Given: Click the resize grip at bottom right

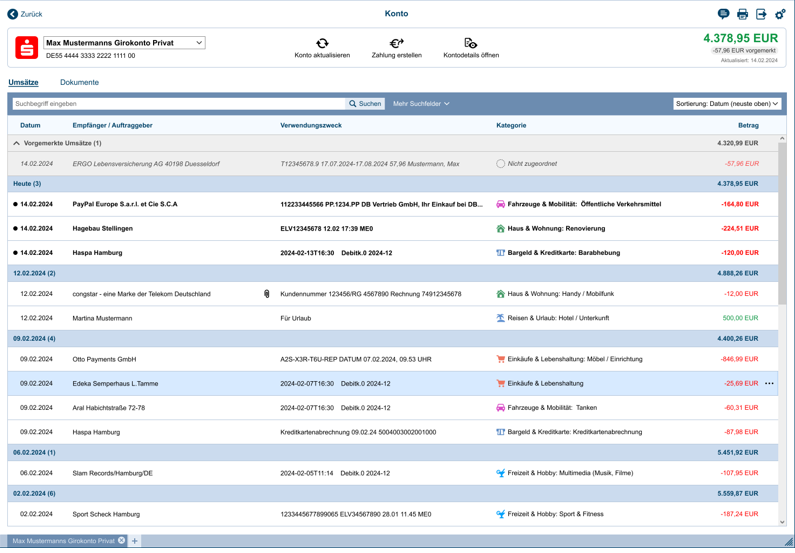Looking at the screenshot, I should pyautogui.click(x=788, y=541).
